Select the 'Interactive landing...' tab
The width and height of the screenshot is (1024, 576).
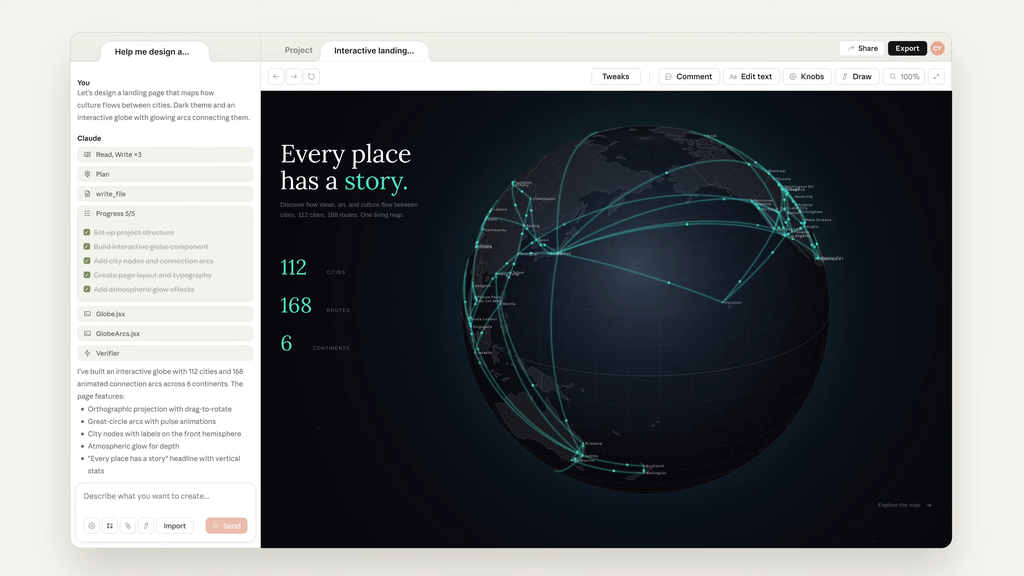[x=374, y=50]
